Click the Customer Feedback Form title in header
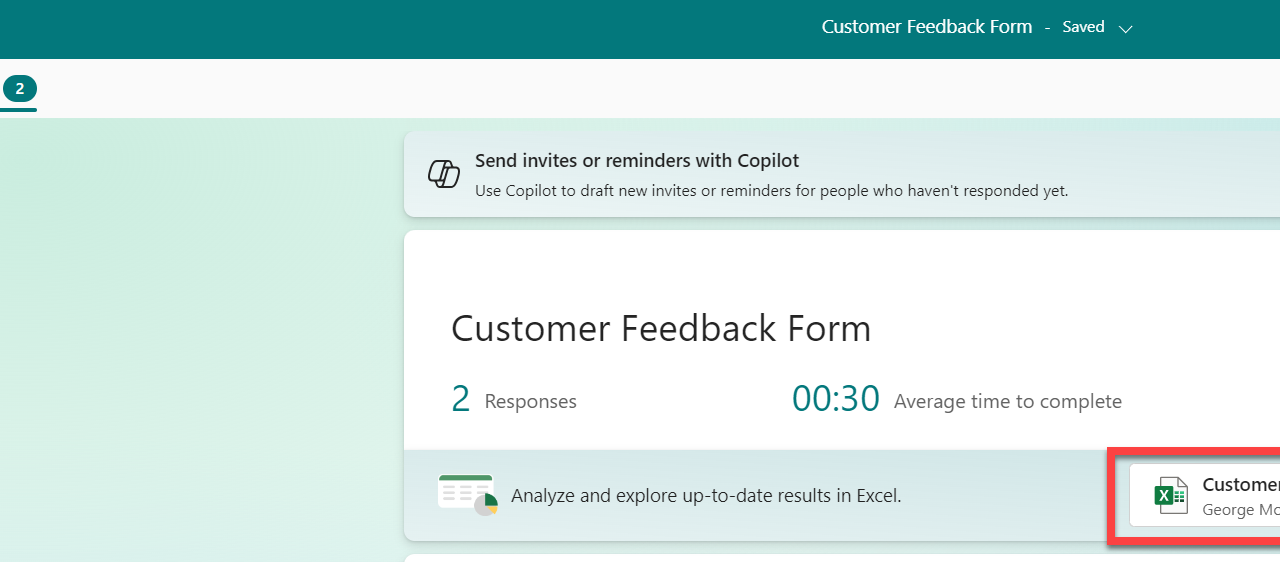 [926, 27]
